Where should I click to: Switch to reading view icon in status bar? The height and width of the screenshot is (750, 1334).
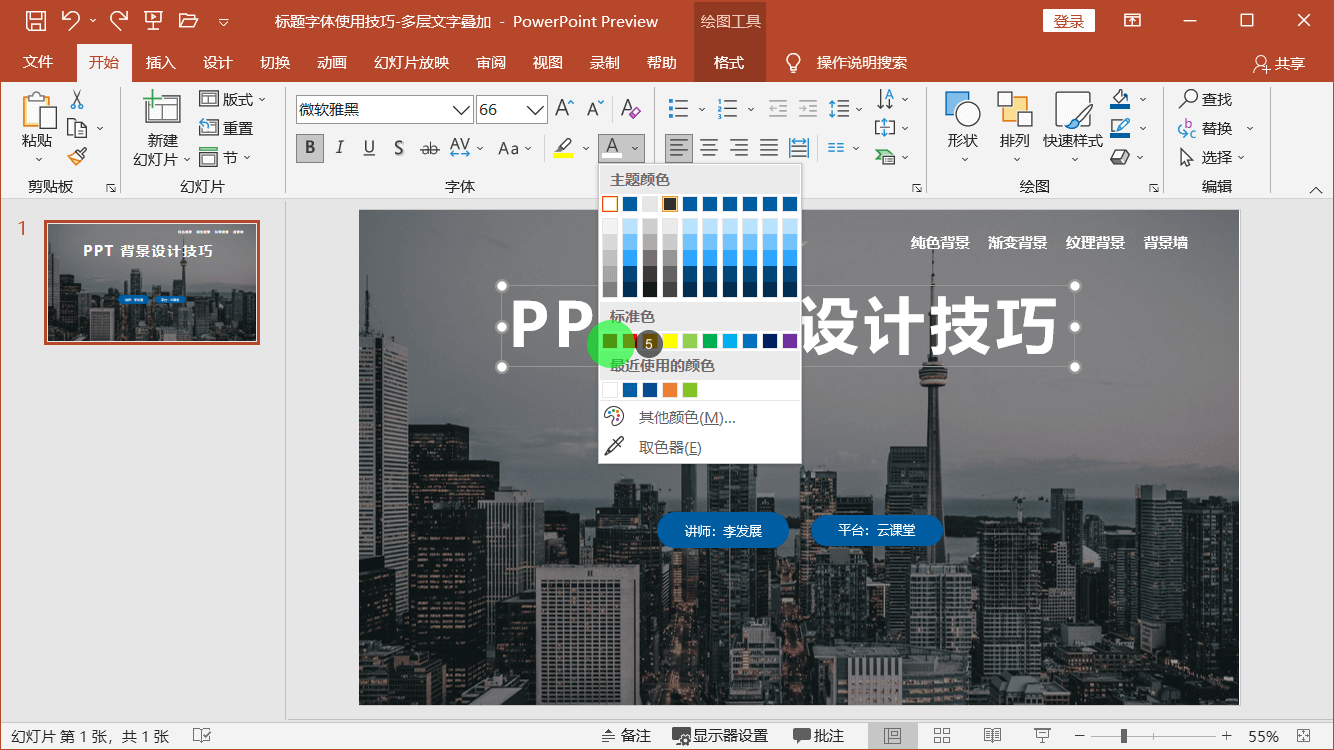[992, 736]
